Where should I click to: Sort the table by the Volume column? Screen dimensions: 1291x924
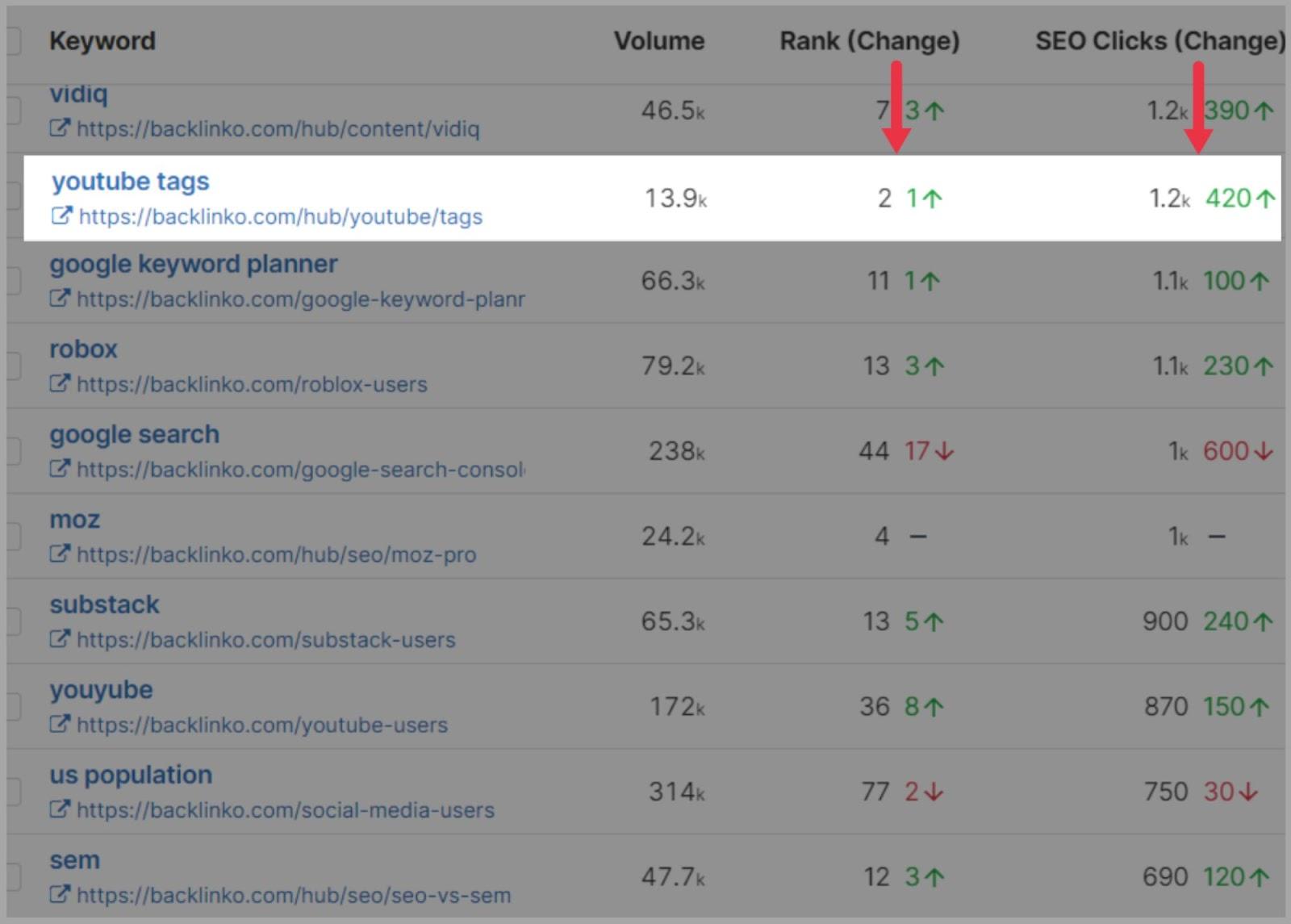[659, 40]
